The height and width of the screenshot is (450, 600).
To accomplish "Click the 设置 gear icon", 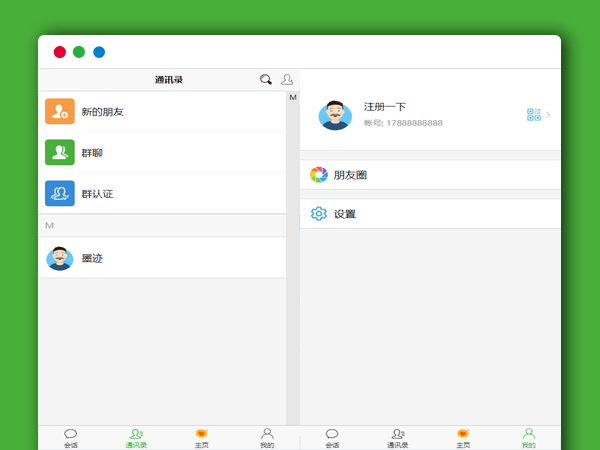I will (319, 214).
